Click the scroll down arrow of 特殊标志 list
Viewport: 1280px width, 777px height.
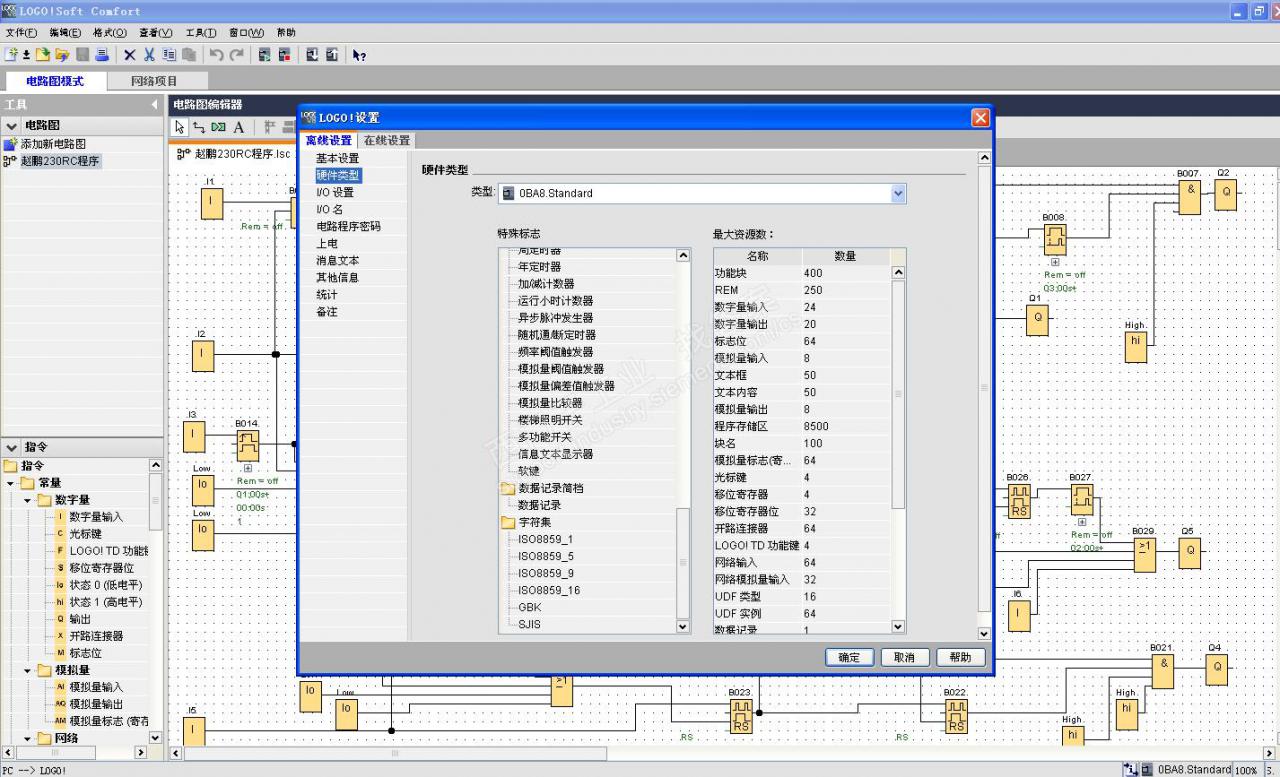click(683, 626)
